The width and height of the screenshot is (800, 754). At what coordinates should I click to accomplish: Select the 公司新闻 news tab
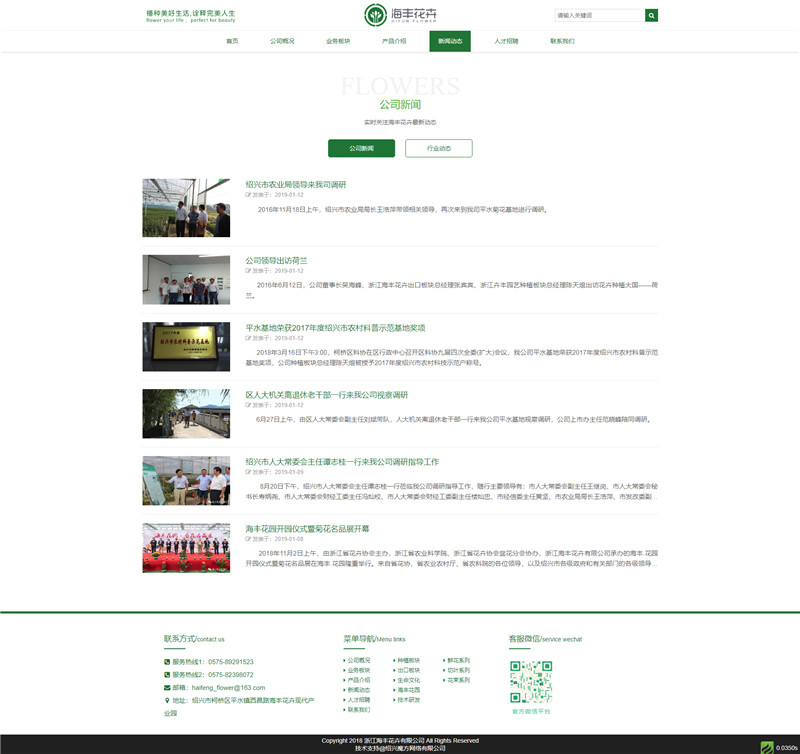point(361,148)
